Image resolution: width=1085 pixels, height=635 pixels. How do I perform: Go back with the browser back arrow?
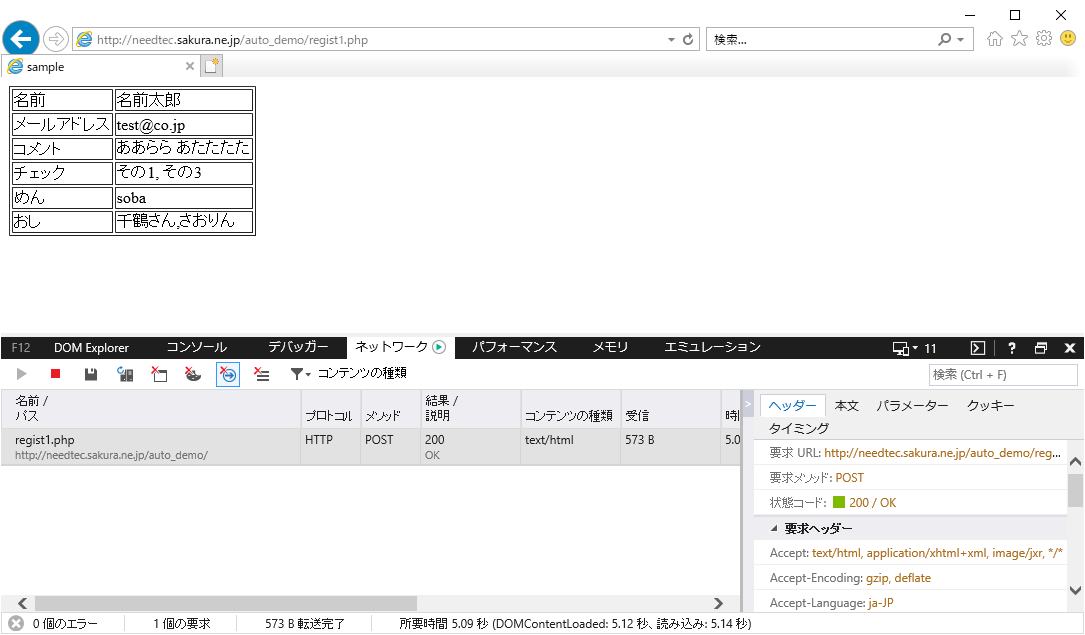[21, 38]
